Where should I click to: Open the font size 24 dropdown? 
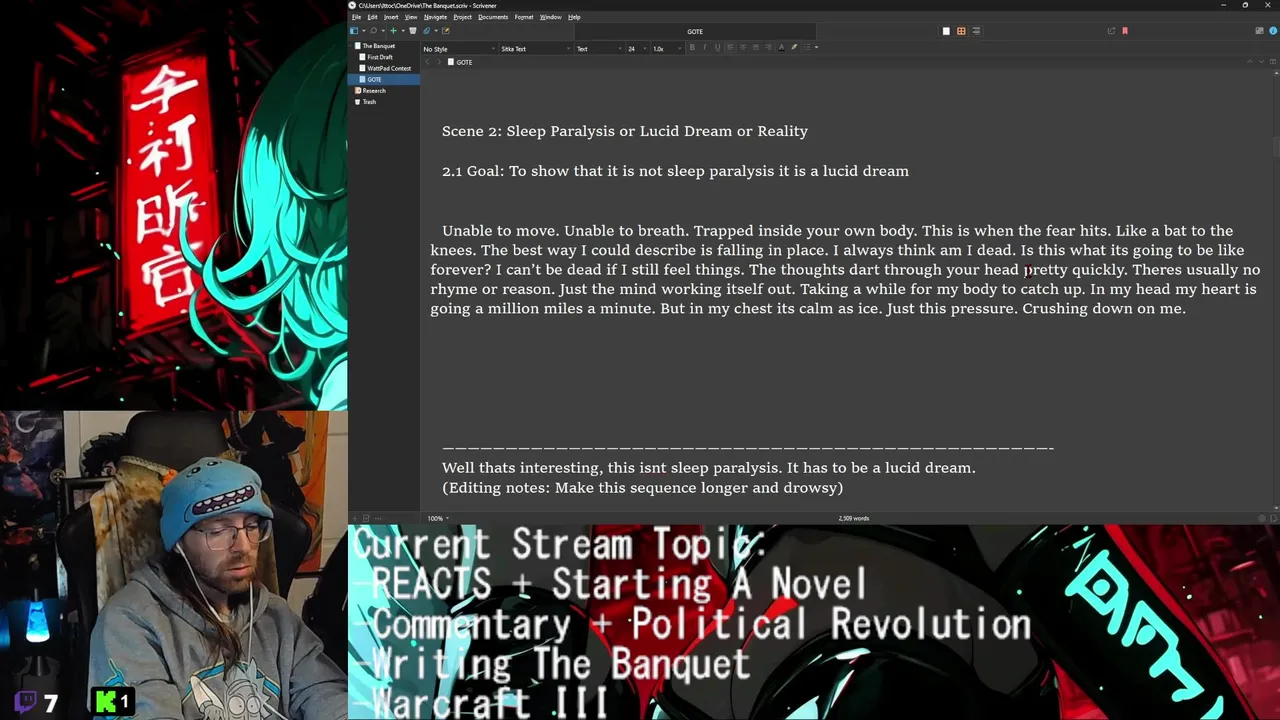[x=638, y=49]
